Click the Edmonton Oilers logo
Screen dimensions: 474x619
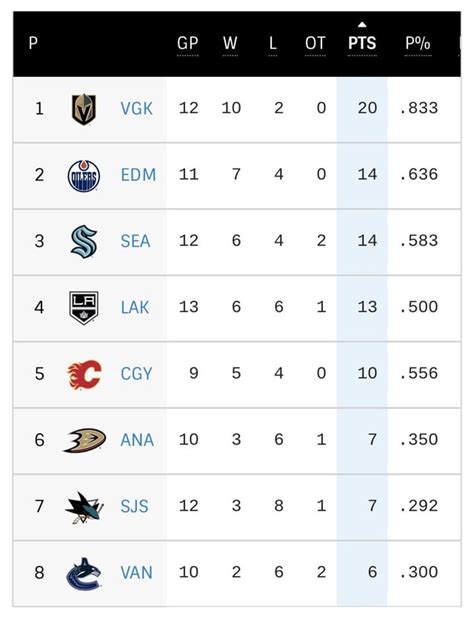[x=84, y=176]
